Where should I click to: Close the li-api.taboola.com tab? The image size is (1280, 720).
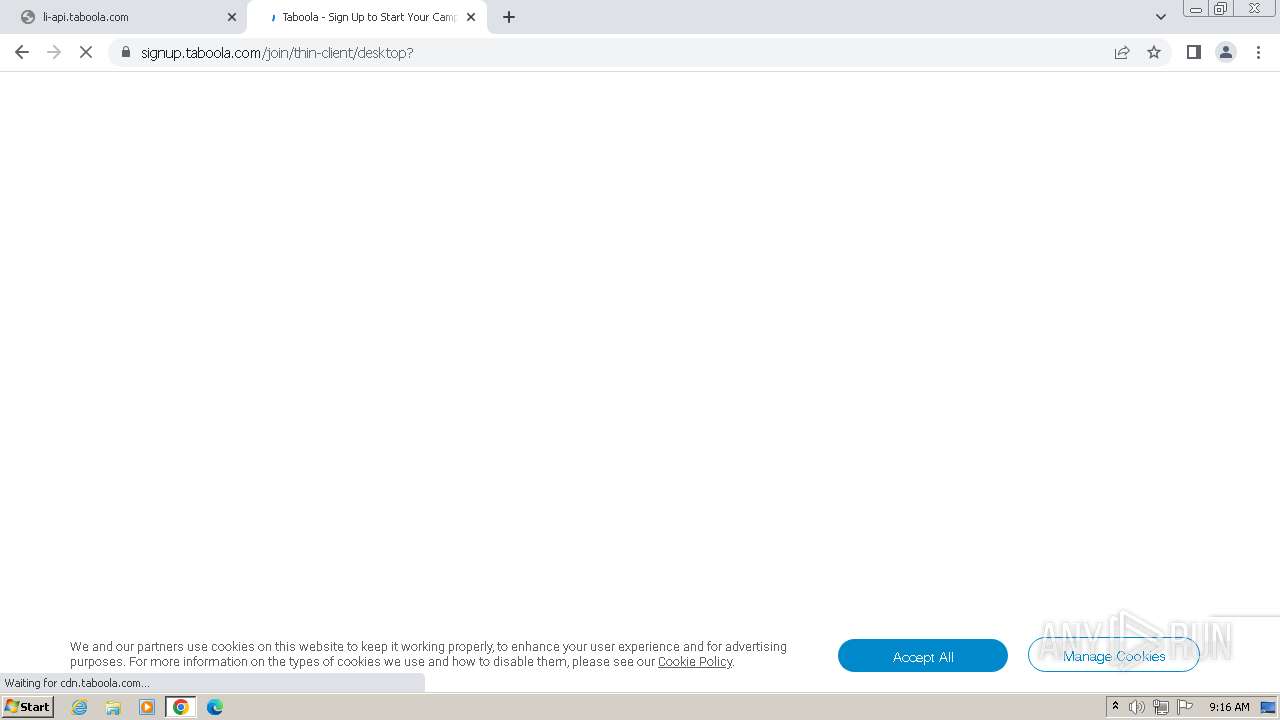pyautogui.click(x=232, y=17)
